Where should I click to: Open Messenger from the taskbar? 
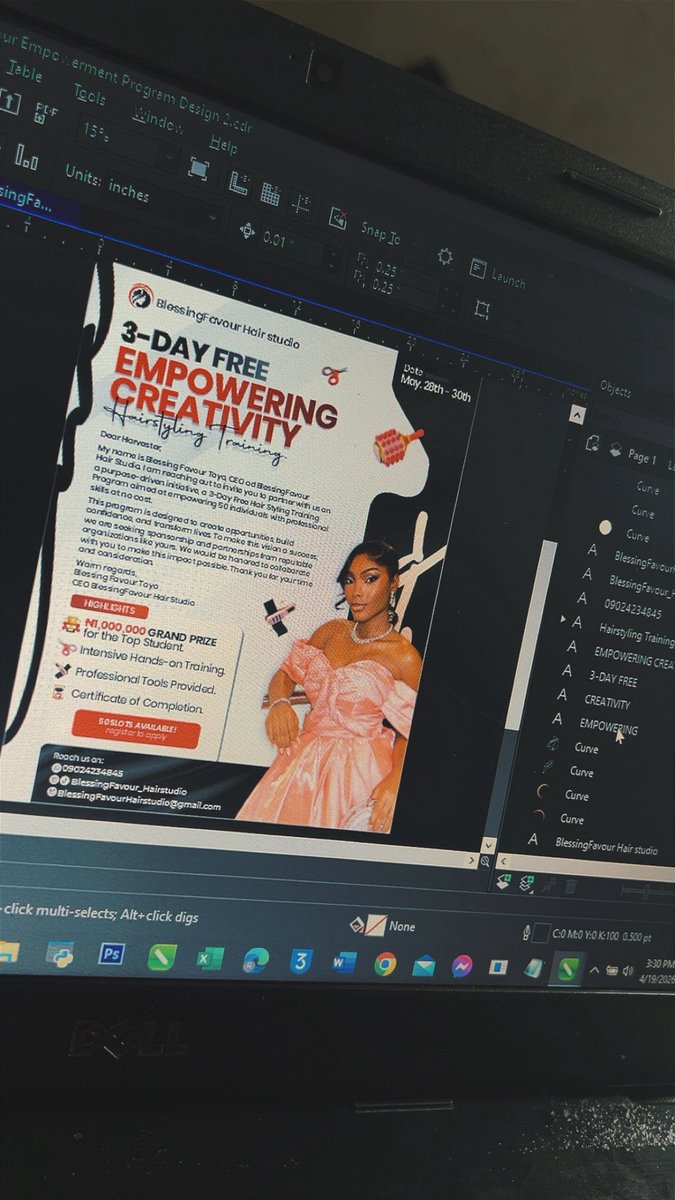461,967
